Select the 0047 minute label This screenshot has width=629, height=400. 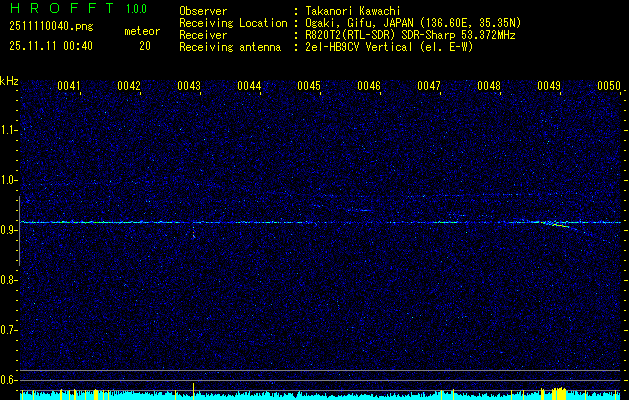[429, 86]
